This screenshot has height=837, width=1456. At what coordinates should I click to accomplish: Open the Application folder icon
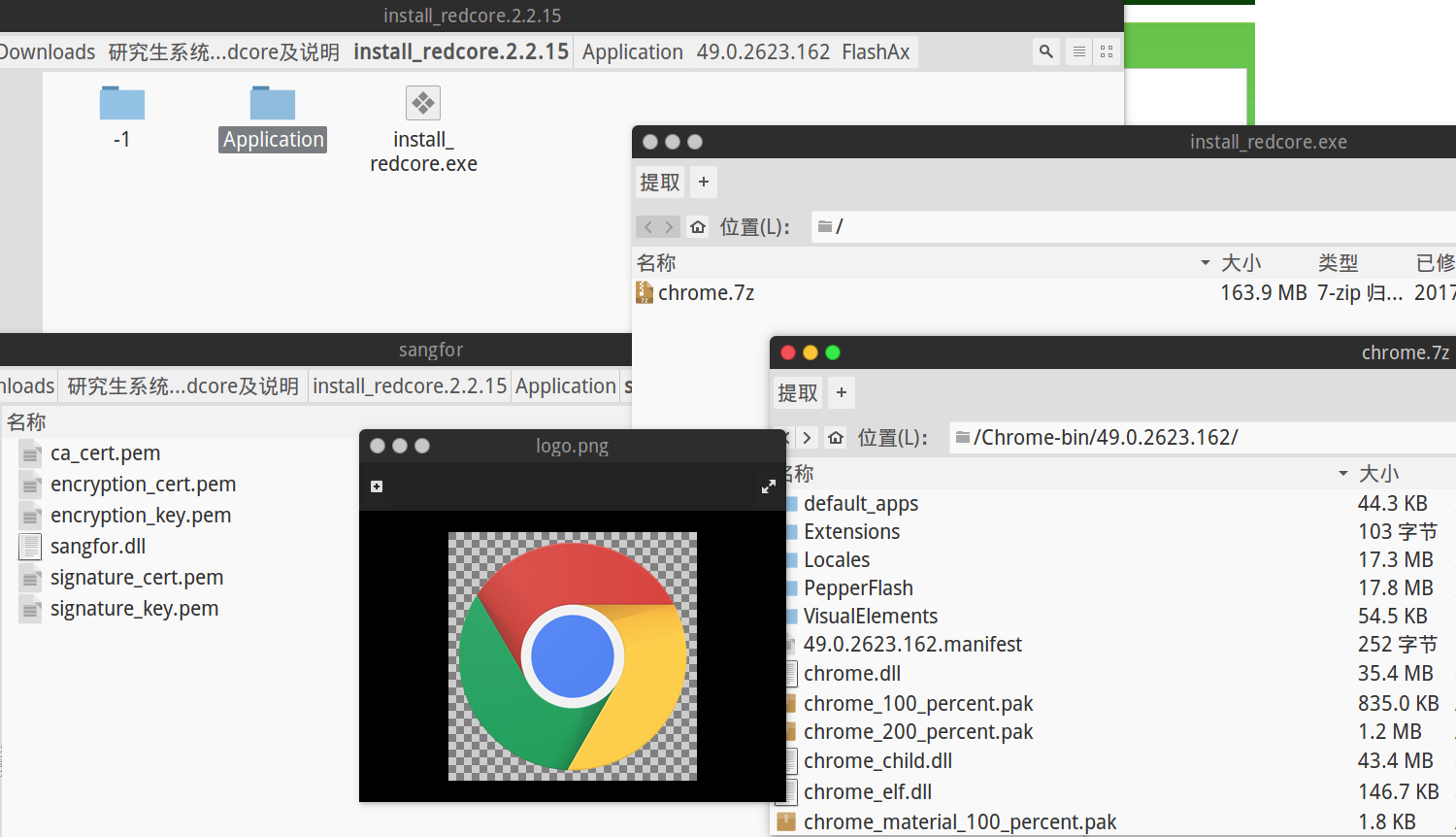[x=273, y=104]
